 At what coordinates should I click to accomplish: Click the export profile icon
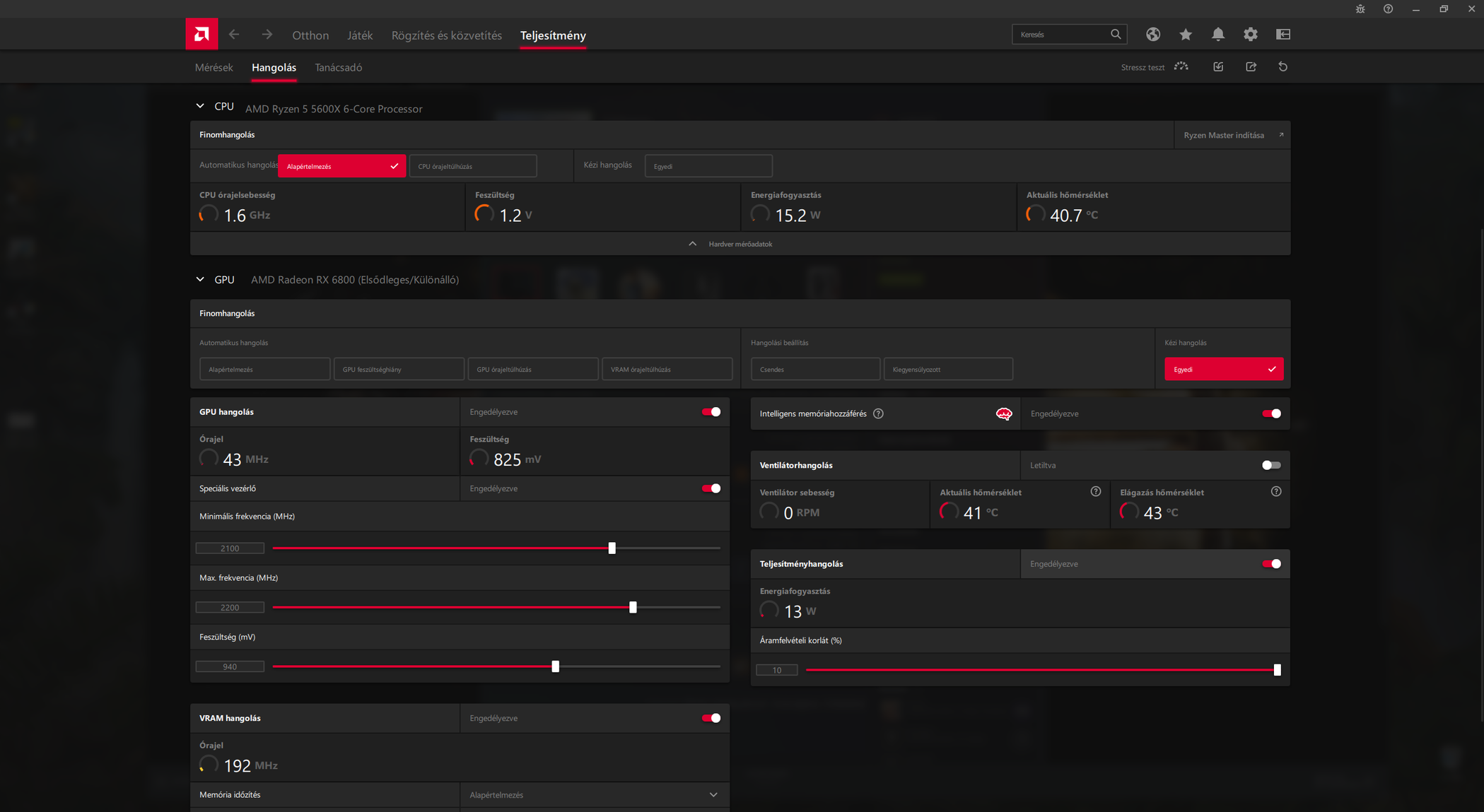pyautogui.click(x=1251, y=66)
